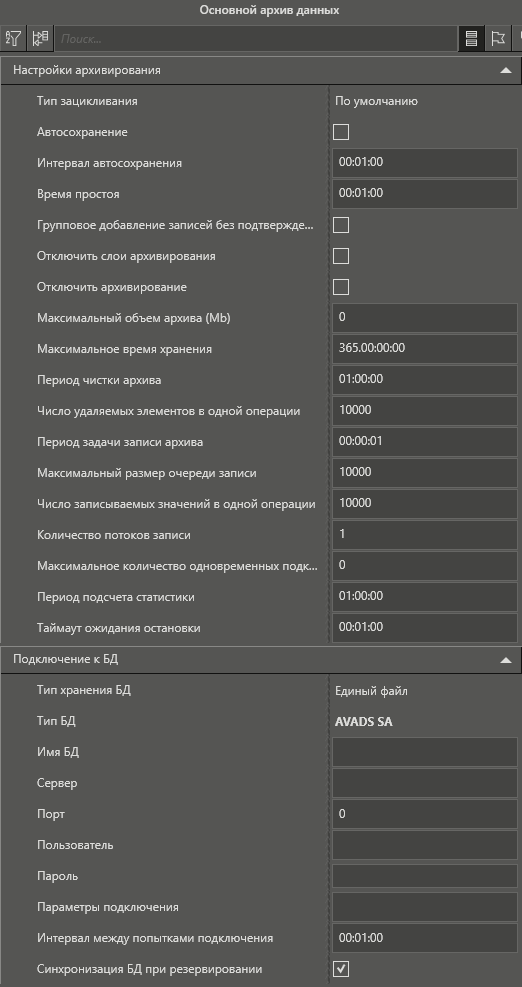Focus the Поиск search field
This screenshot has width=522, height=987.
(x=256, y=38)
